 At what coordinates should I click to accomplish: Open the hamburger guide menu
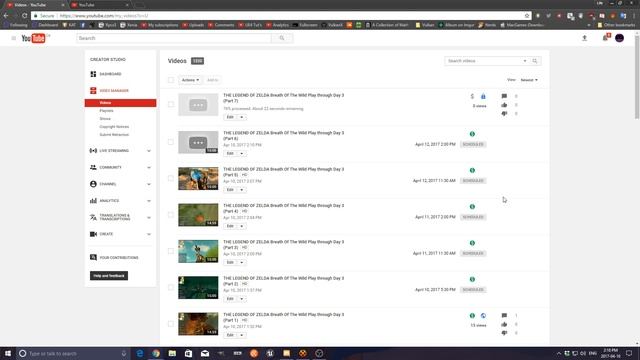[13, 38]
